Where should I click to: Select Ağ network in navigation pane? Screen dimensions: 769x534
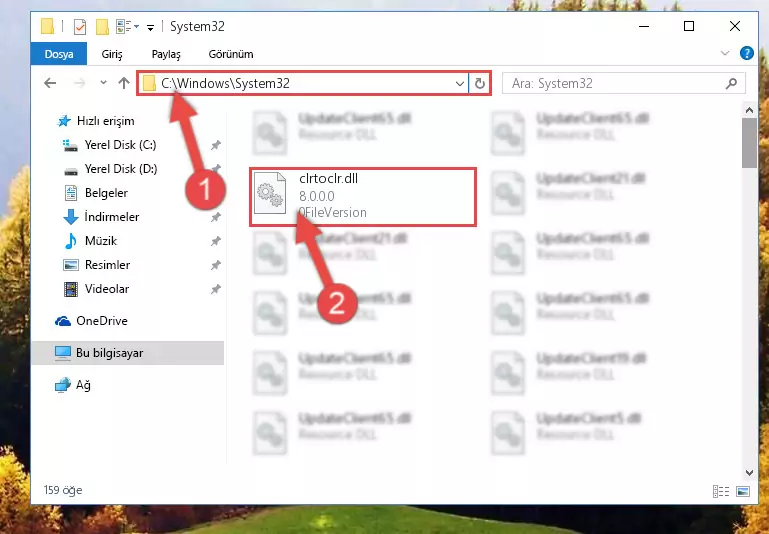click(83, 385)
